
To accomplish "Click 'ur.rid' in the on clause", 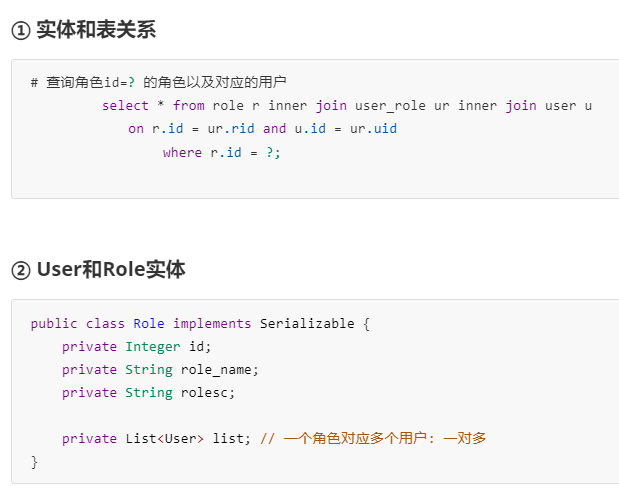I will [231, 129].
